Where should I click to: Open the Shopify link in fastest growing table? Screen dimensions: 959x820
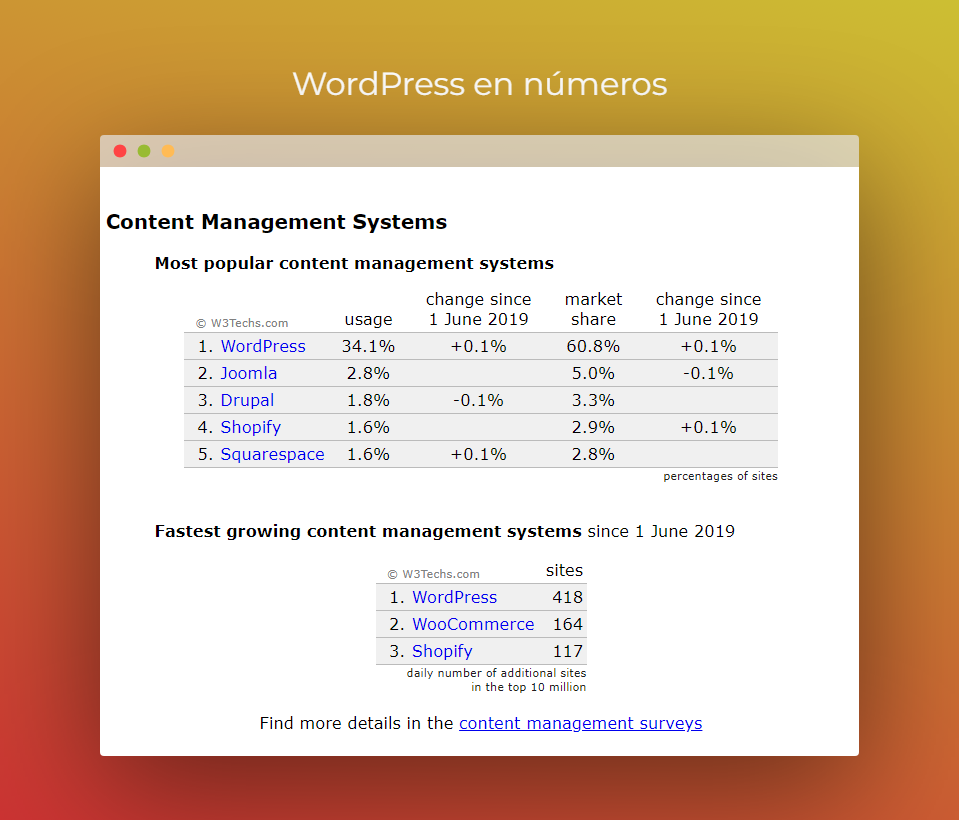coord(442,651)
